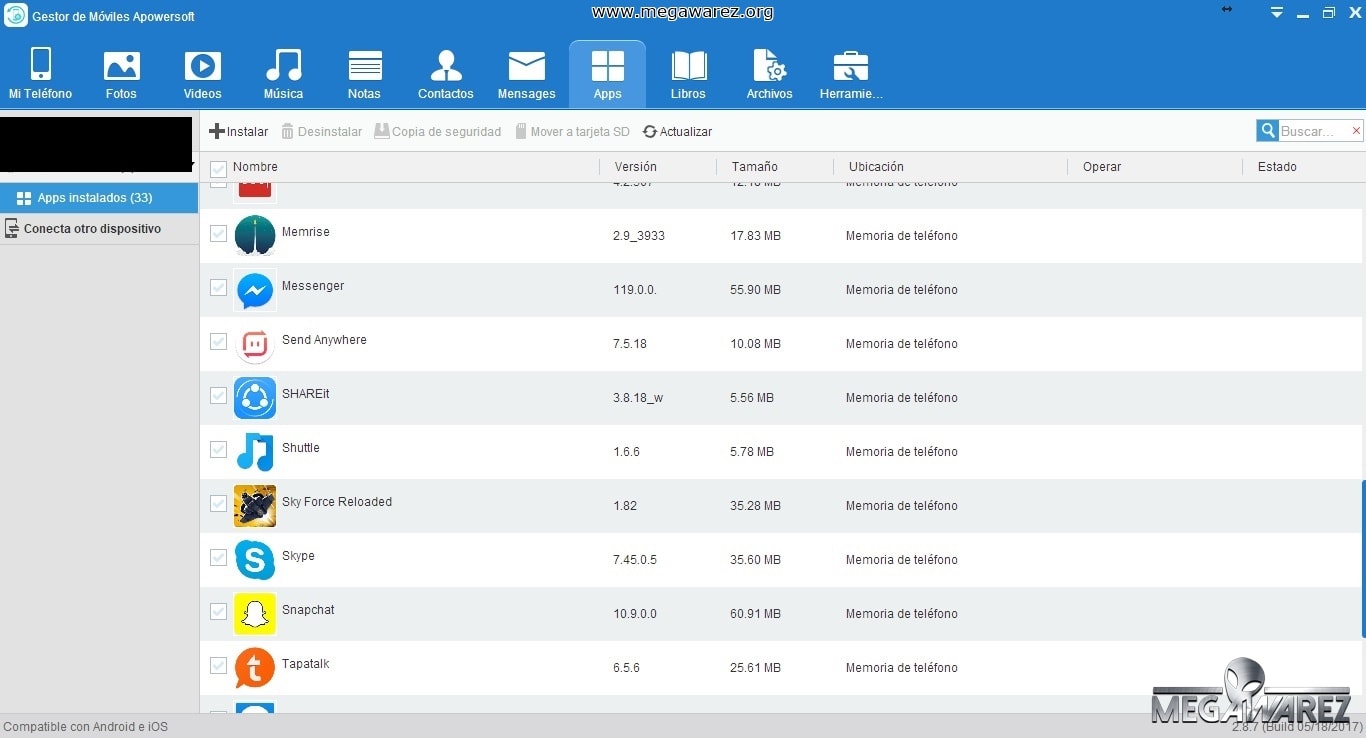Click the Ubicación column header
Image resolution: width=1366 pixels, height=738 pixels.
click(x=876, y=167)
